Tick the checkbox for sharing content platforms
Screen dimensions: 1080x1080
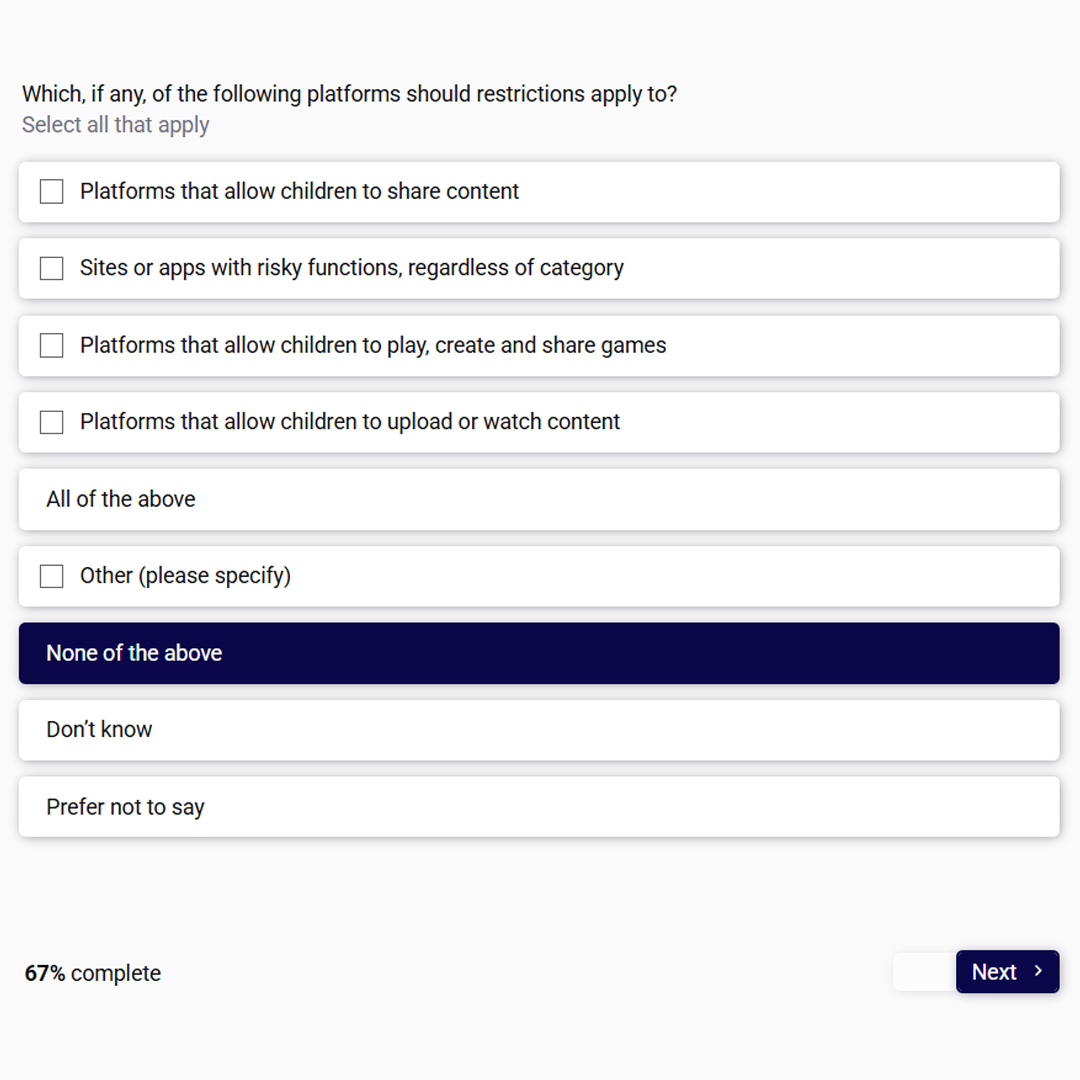[52, 191]
